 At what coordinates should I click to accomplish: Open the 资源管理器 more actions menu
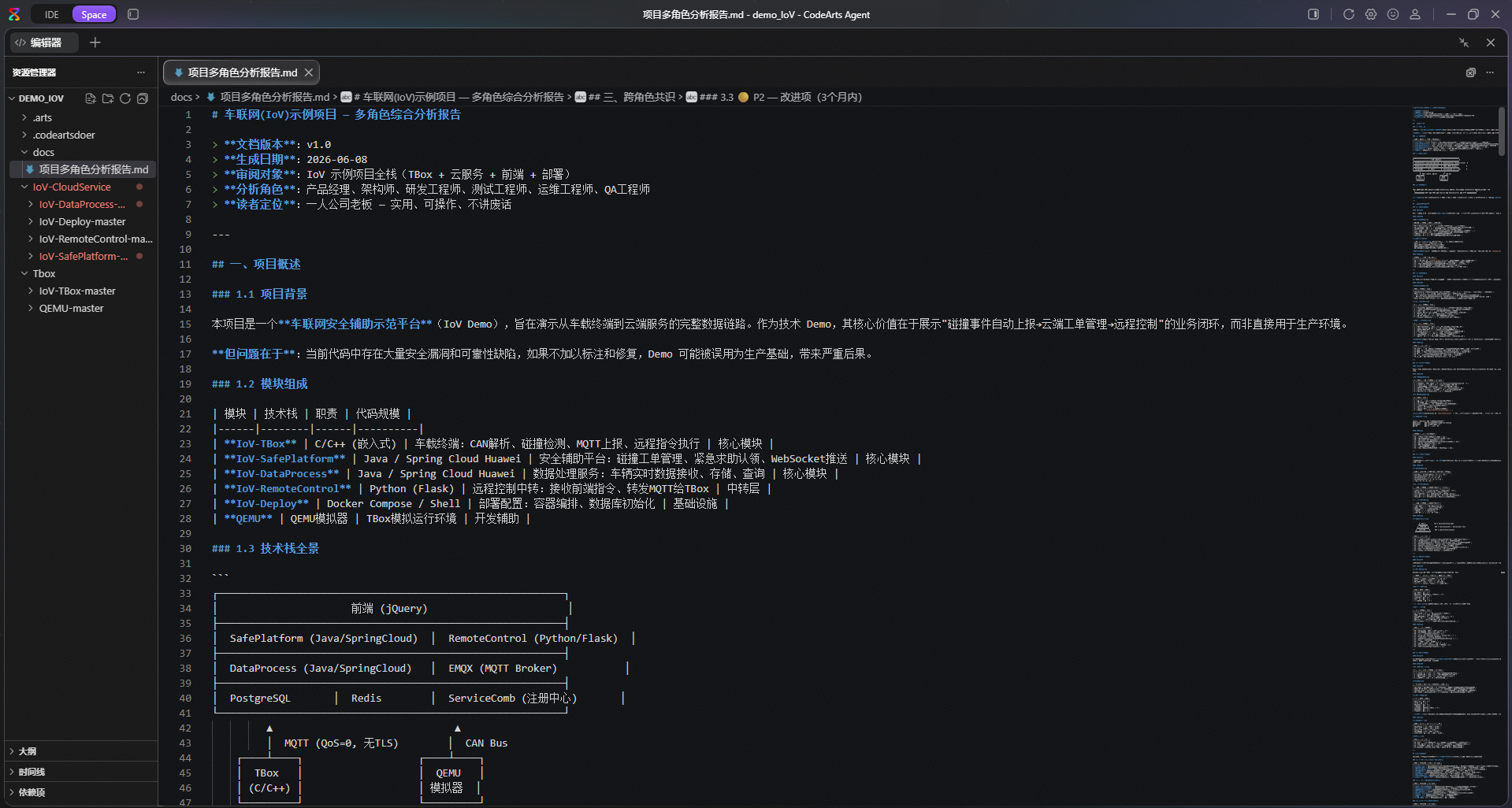coord(141,72)
